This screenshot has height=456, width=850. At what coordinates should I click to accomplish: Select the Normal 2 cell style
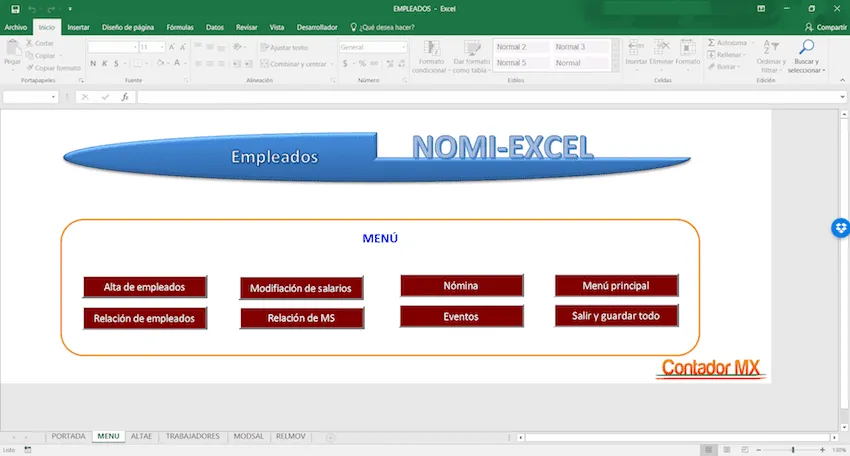tap(521, 47)
